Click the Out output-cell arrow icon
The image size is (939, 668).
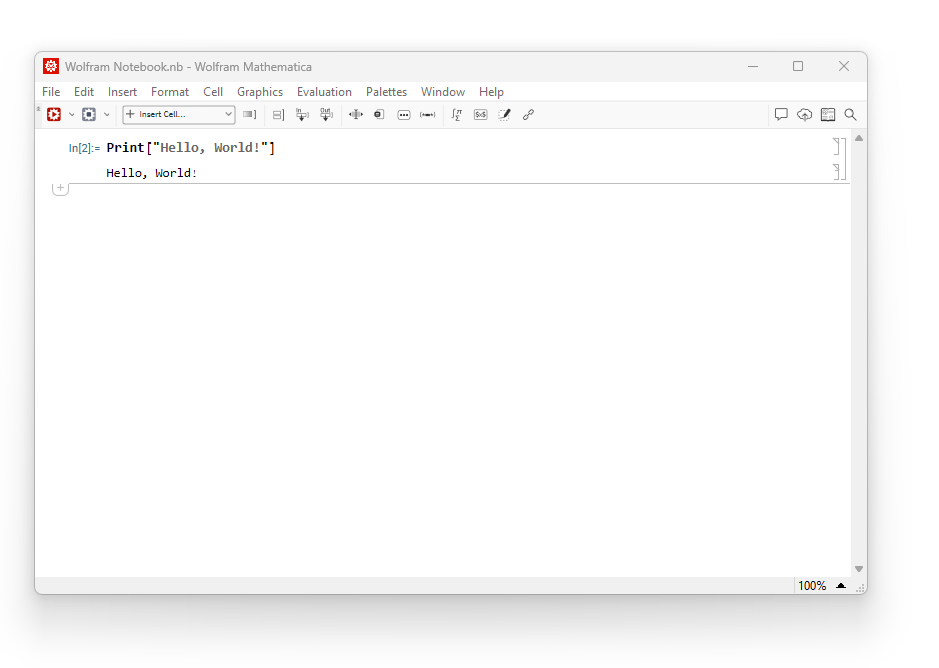click(326, 114)
